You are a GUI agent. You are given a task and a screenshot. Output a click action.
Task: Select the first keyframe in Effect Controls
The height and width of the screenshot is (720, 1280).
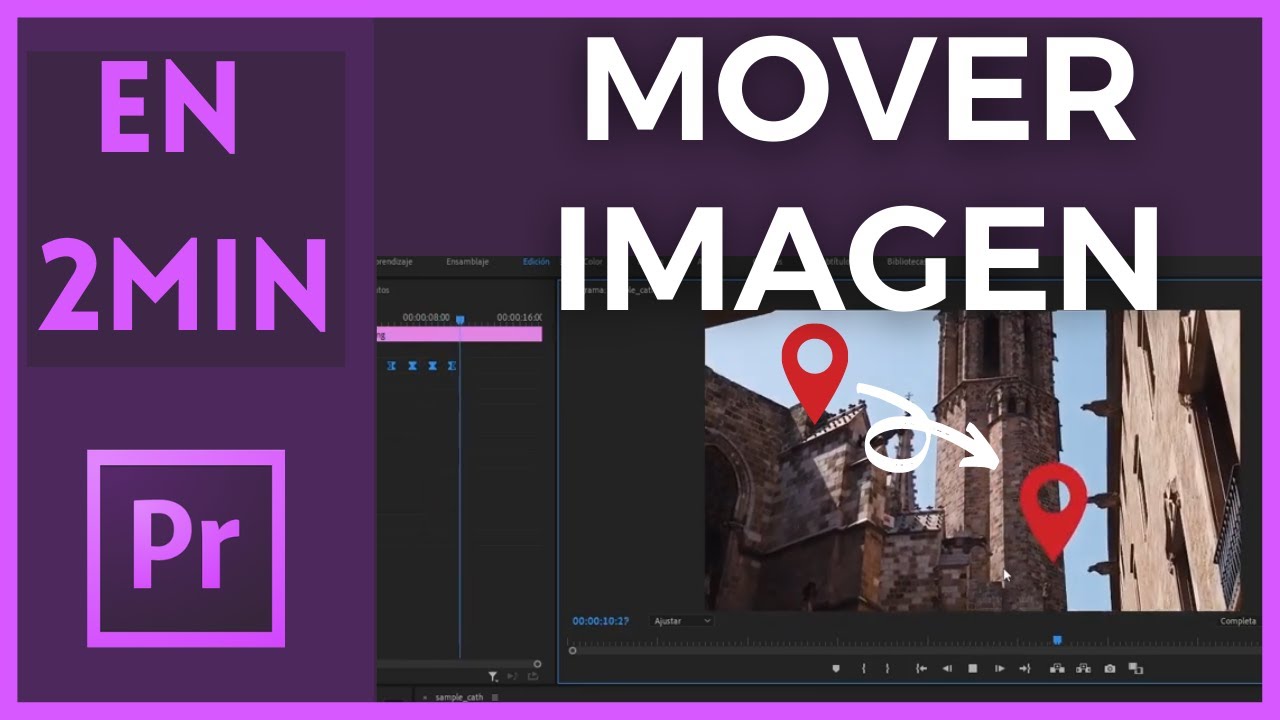pos(390,366)
